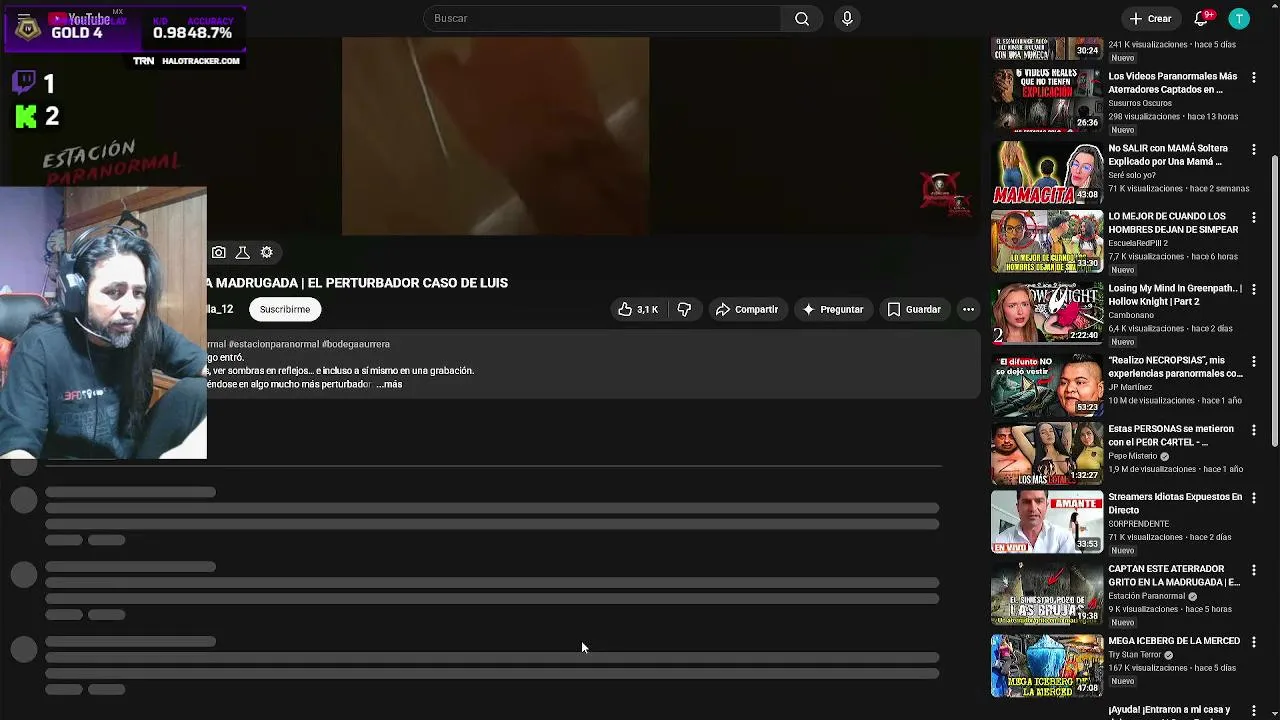Click the Suscribirme button
This screenshot has height=720, width=1280.
(x=285, y=310)
